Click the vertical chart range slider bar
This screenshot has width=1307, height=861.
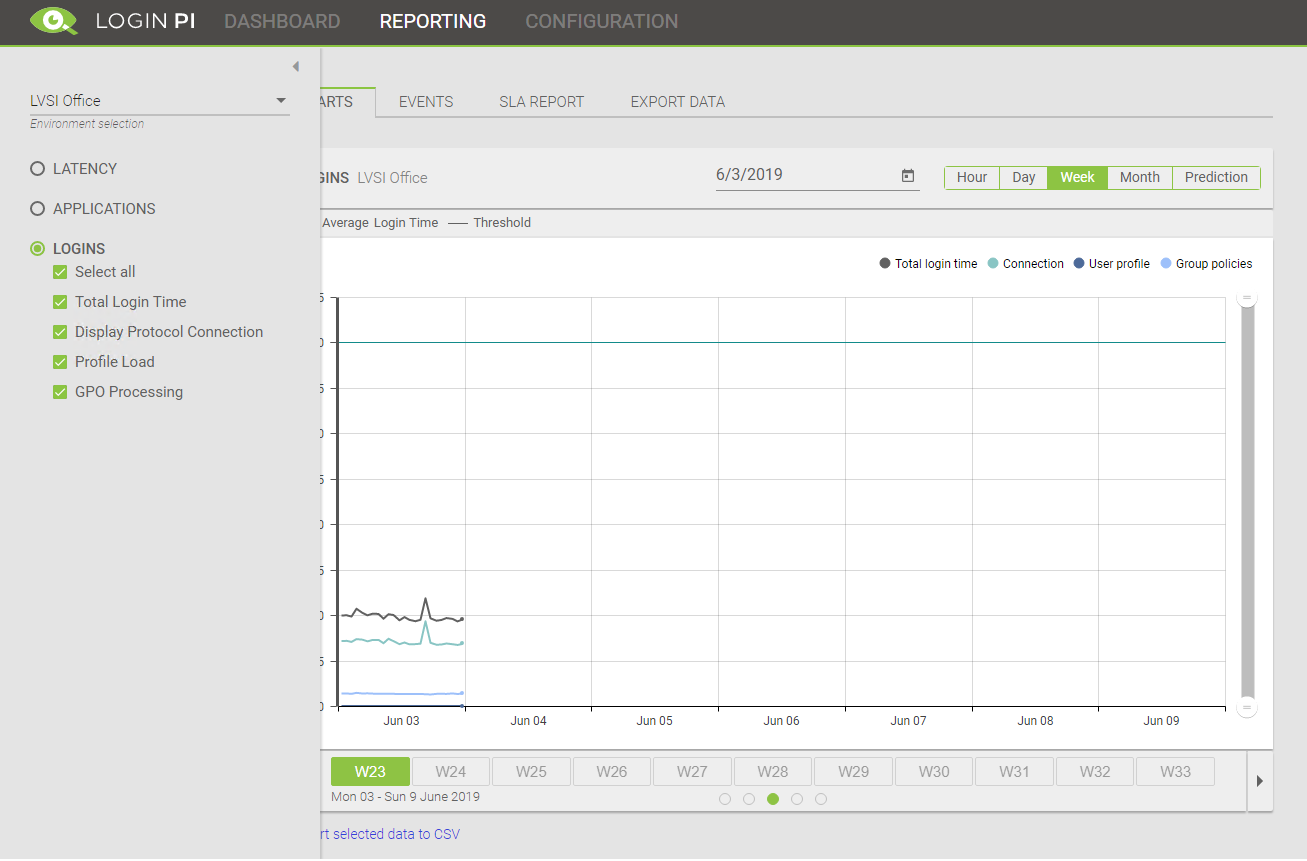click(x=1247, y=502)
